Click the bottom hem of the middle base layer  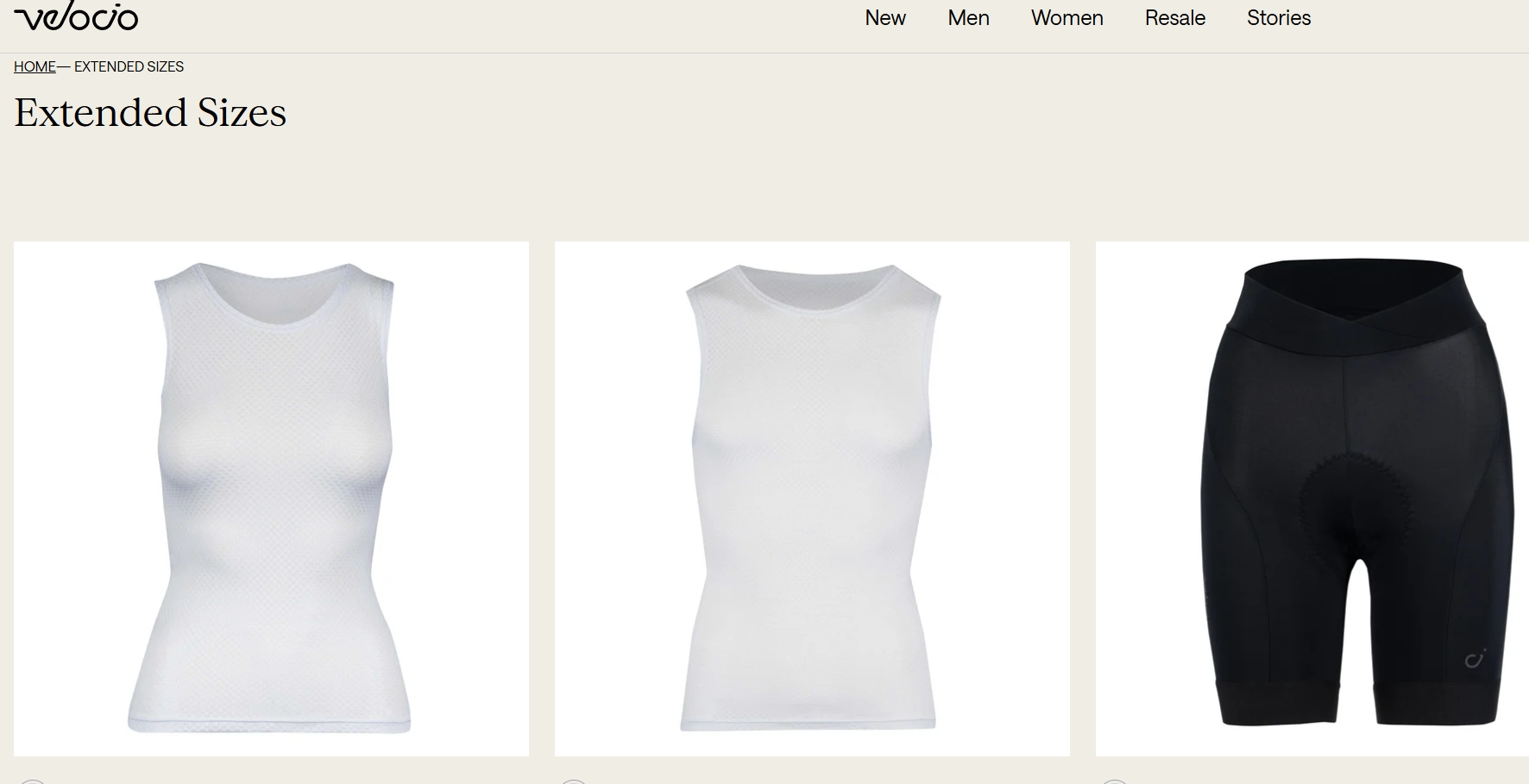(x=809, y=723)
